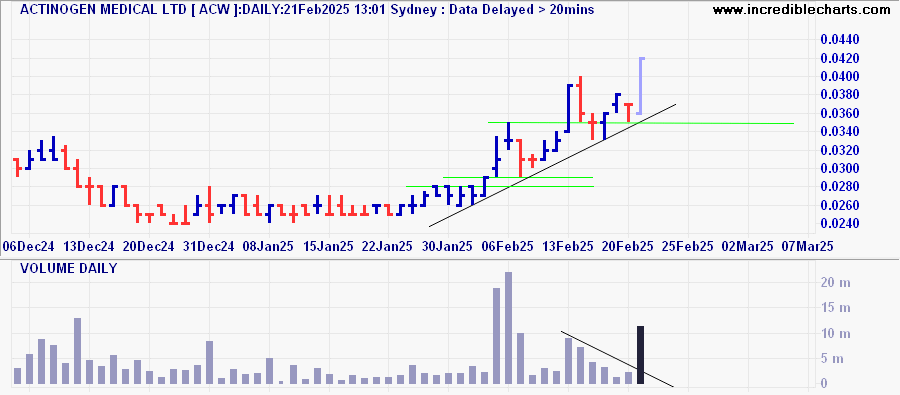
Task: Click the 0.0340 price axis label
Action: (x=840, y=131)
